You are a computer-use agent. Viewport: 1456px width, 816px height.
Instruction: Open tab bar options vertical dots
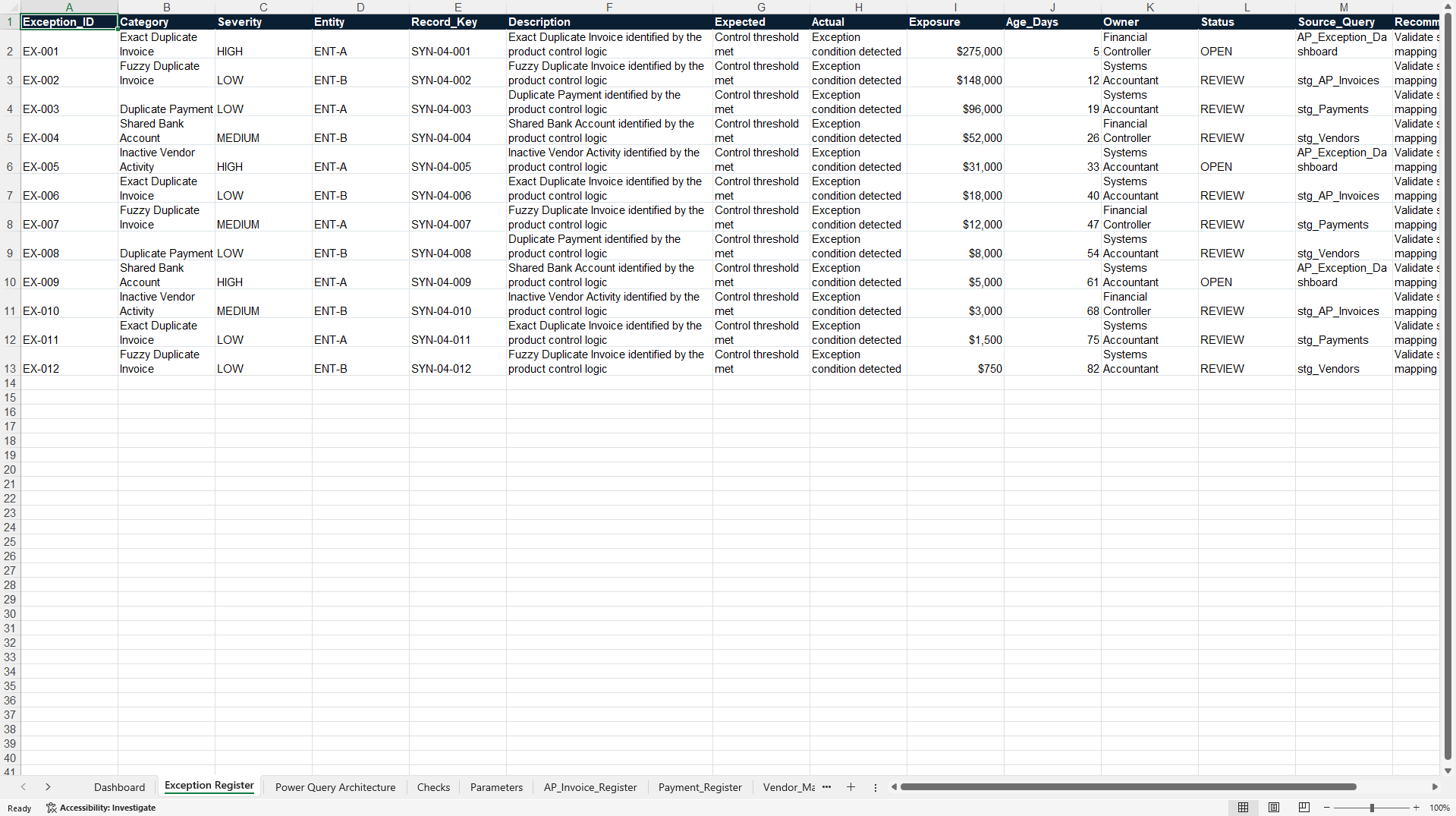click(x=875, y=787)
